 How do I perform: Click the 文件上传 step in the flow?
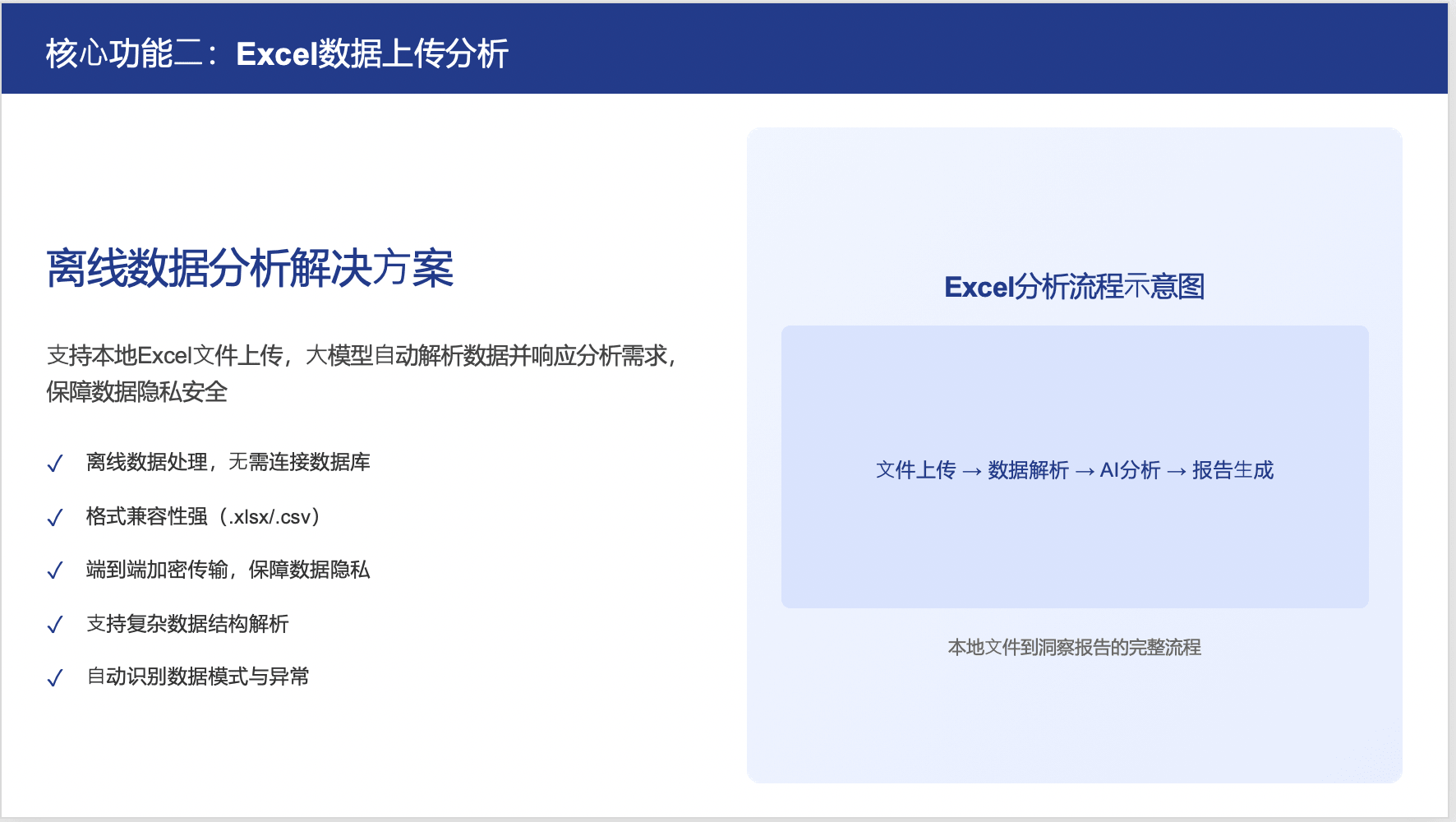(x=915, y=470)
